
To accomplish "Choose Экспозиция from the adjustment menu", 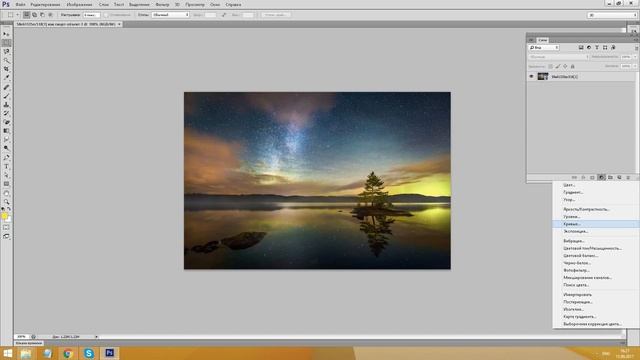I will [x=596, y=231].
